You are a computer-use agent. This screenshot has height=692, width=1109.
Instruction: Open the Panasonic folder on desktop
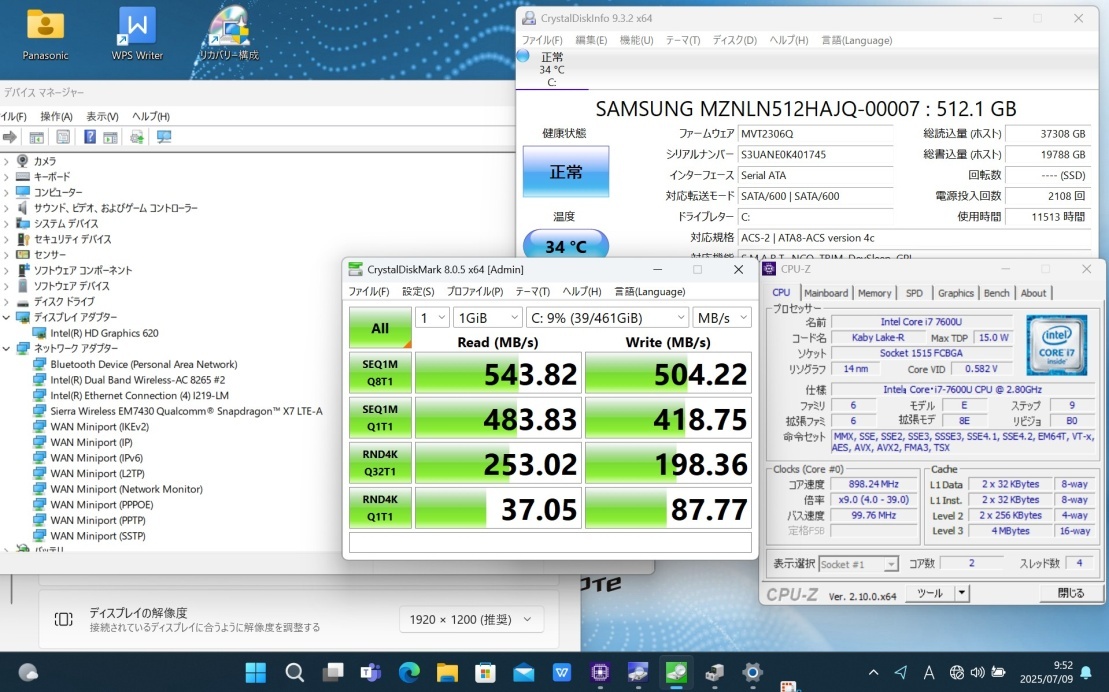(45, 34)
